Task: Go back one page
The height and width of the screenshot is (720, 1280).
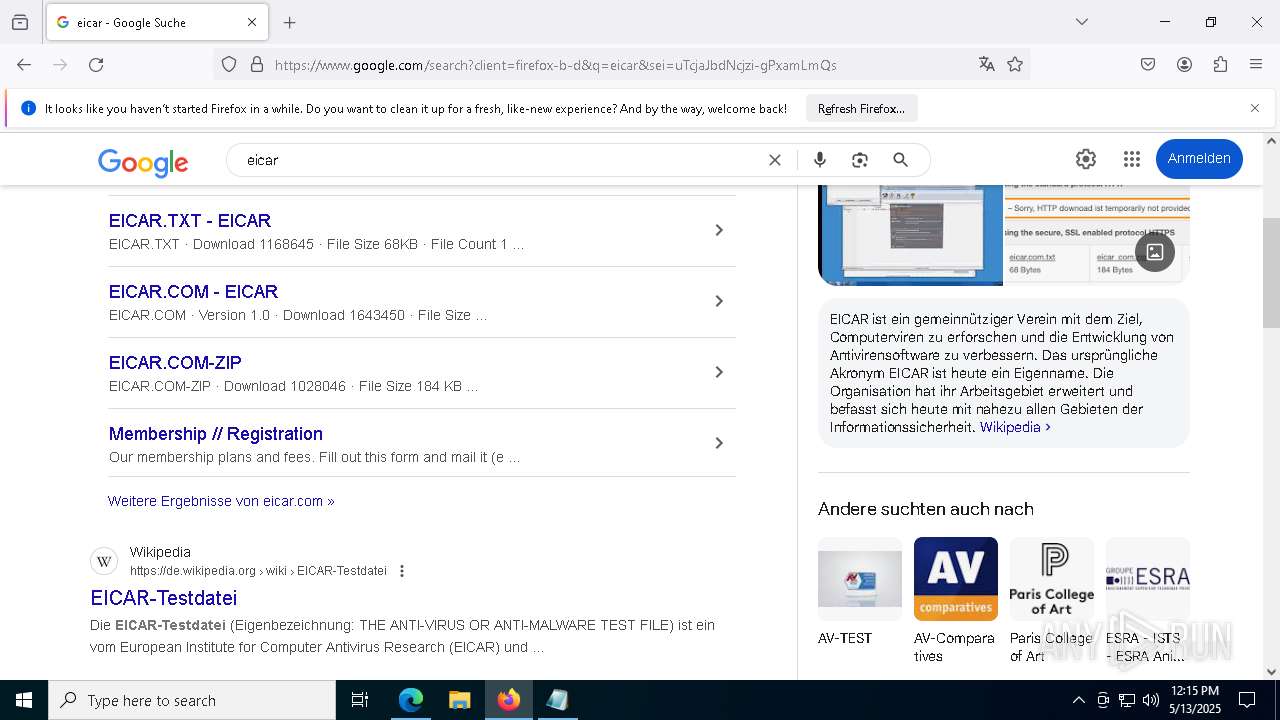Action: click(x=24, y=65)
